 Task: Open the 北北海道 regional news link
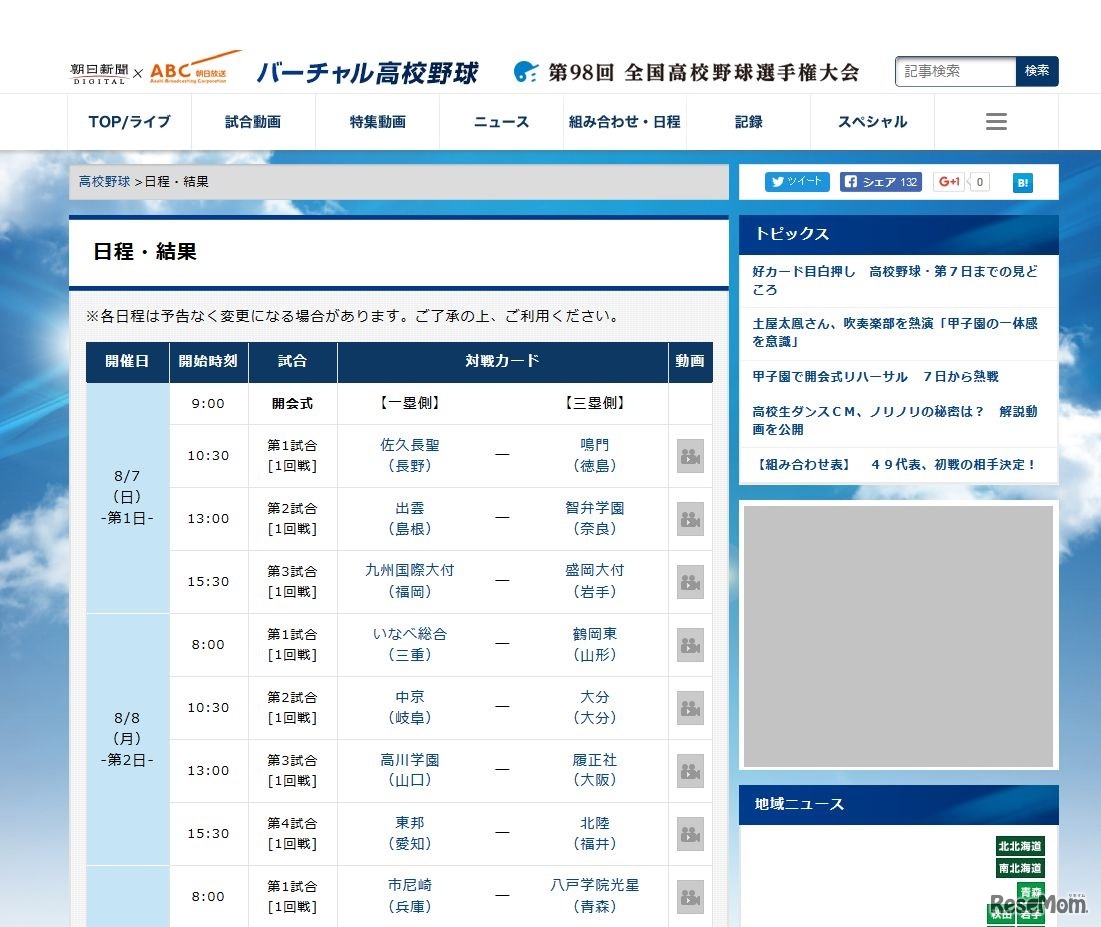tap(1019, 846)
